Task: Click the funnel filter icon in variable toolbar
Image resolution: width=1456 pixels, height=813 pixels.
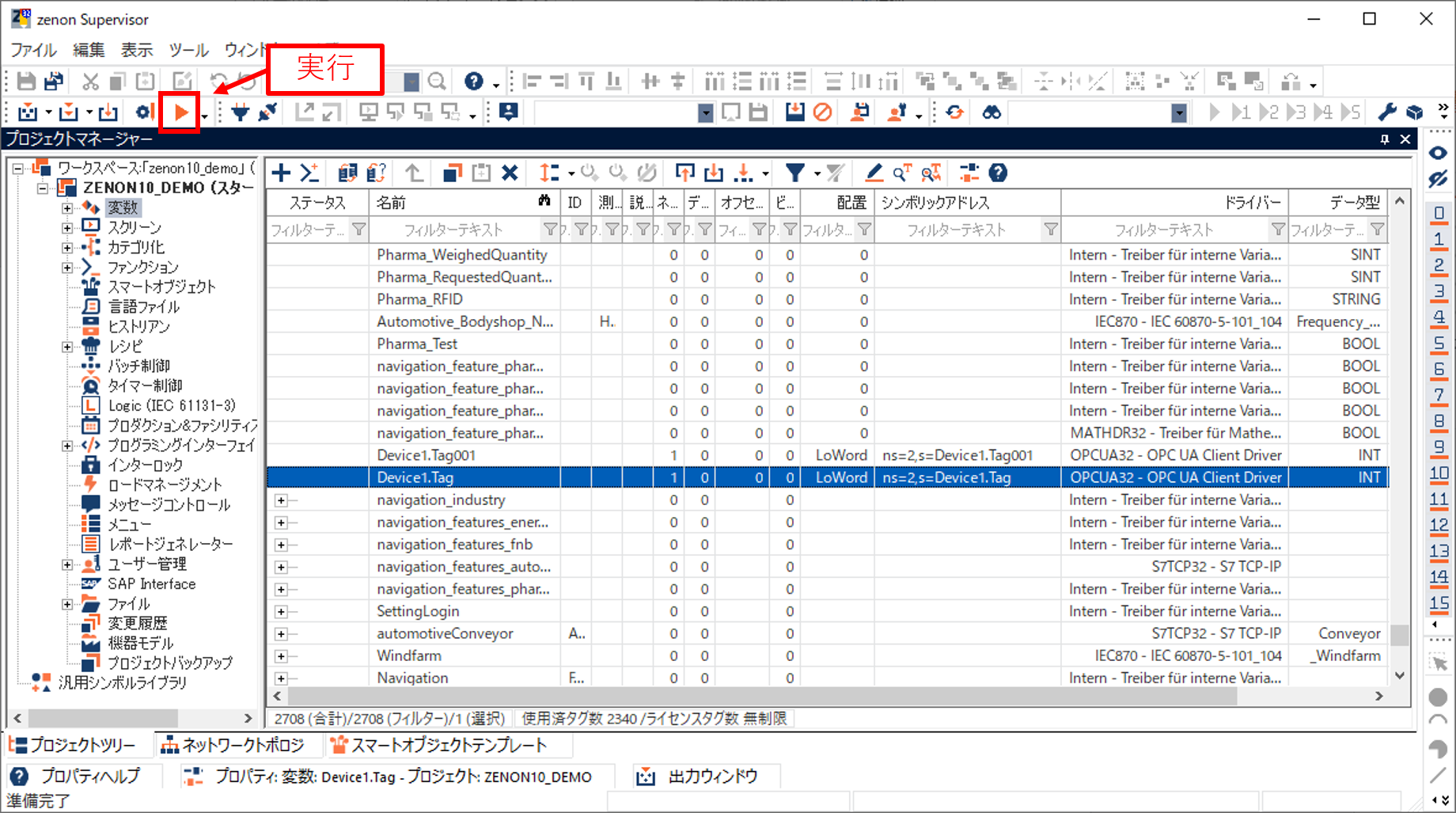Action: pyautogui.click(x=794, y=173)
